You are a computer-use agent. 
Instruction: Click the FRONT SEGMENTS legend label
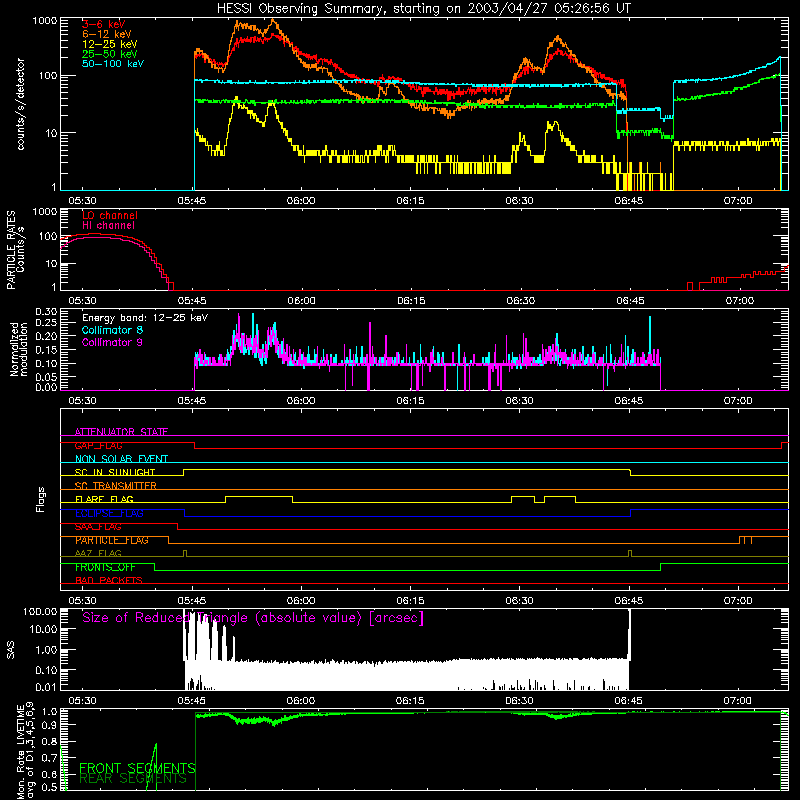[137, 768]
